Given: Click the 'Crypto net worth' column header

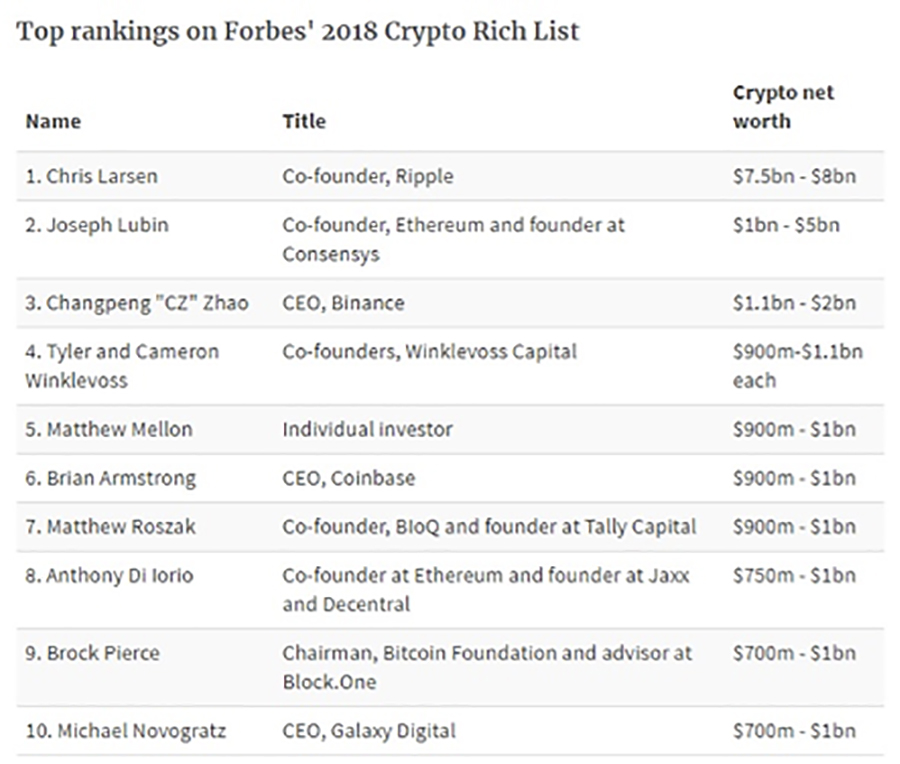Looking at the screenshot, I should pos(783,107).
